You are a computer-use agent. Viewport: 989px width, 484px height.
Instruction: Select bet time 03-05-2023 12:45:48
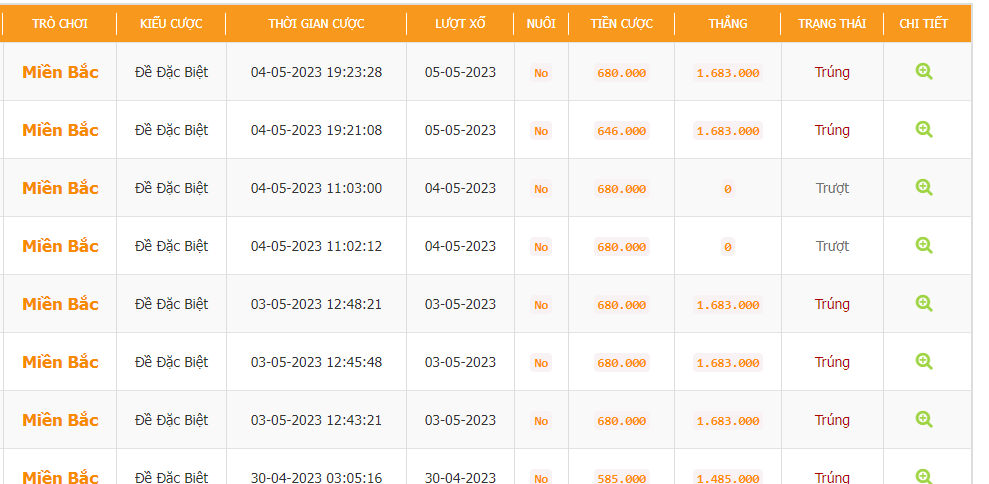tap(316, 362)
